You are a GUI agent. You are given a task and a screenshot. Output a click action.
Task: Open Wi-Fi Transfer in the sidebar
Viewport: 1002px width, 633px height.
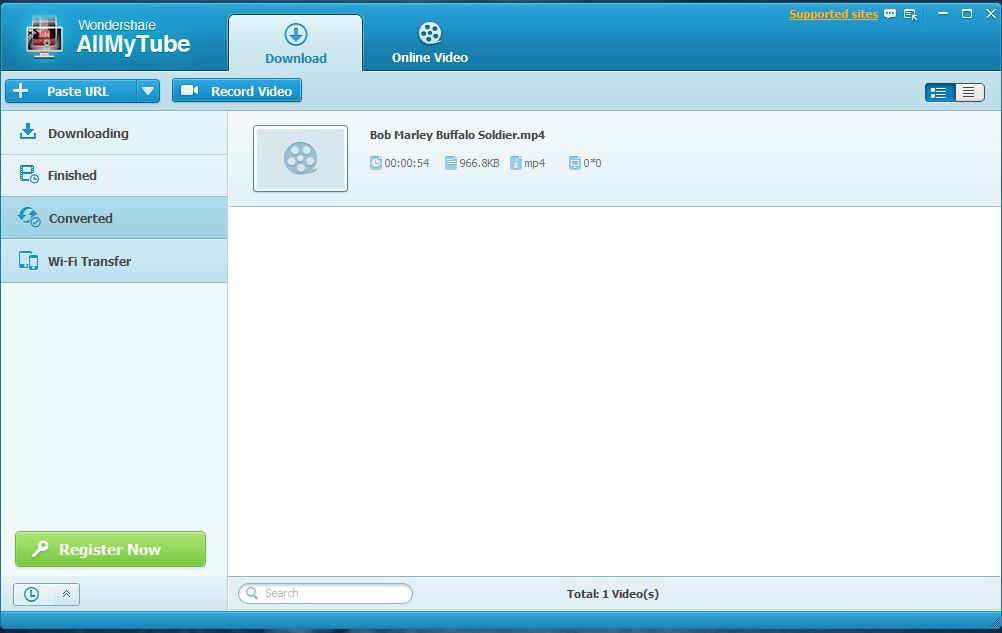point(89,261)
